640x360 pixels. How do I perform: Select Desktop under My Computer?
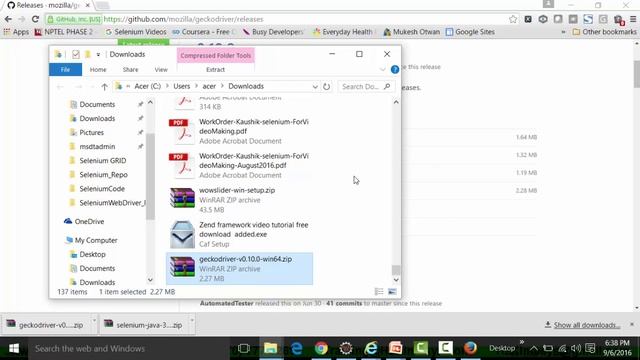pyautogui.click(x=92, y=254)
